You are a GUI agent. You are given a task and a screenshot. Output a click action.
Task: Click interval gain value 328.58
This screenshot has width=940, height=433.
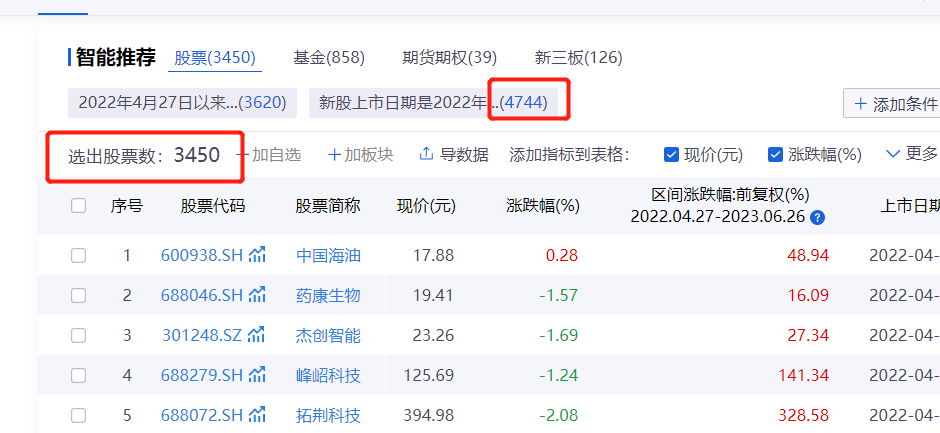coord(803,415)
